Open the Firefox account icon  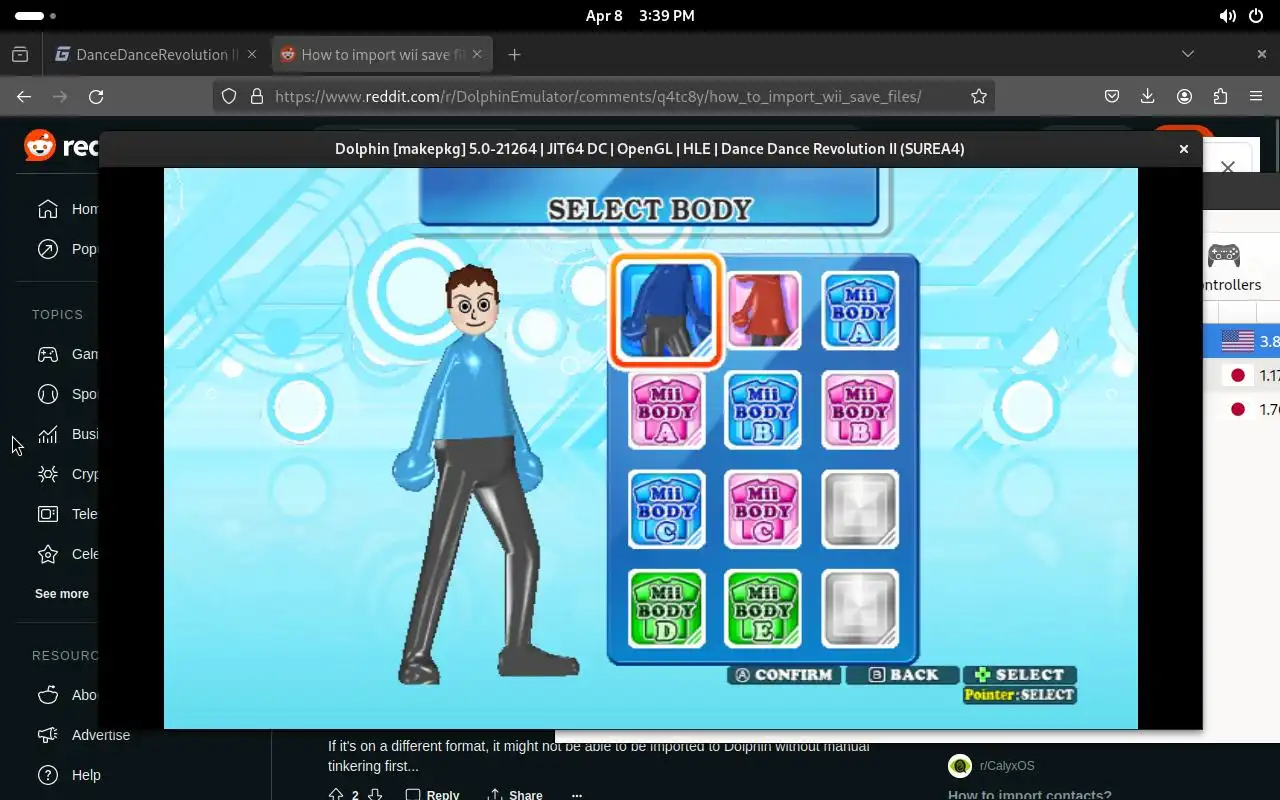coord(1184,97)
